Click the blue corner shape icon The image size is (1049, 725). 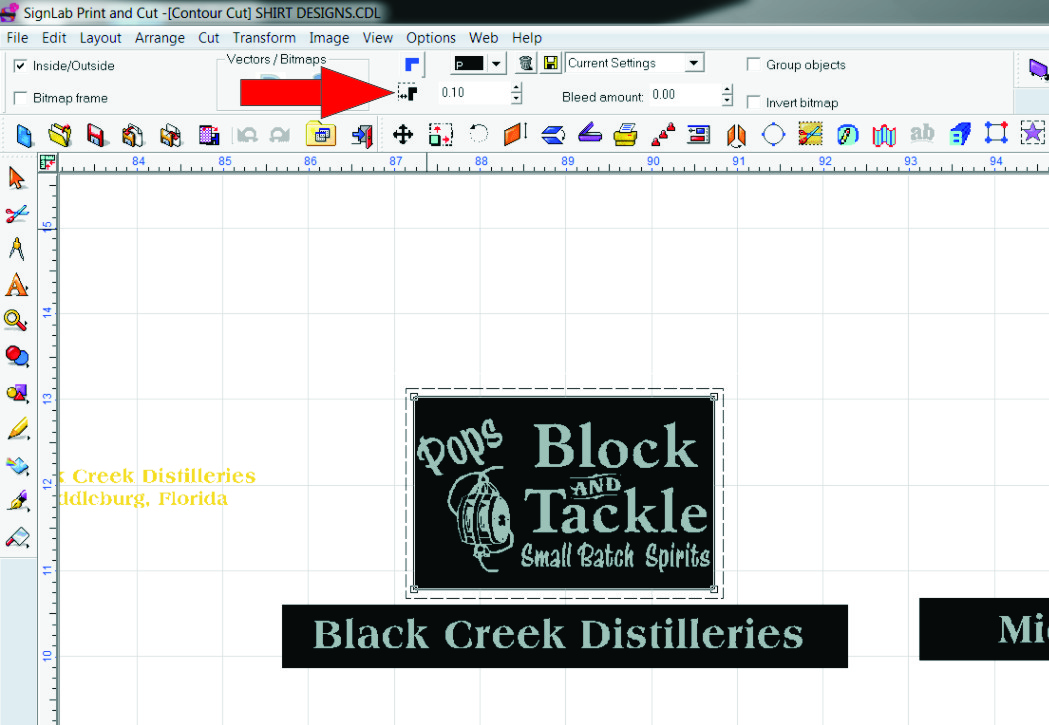[412, 64]
